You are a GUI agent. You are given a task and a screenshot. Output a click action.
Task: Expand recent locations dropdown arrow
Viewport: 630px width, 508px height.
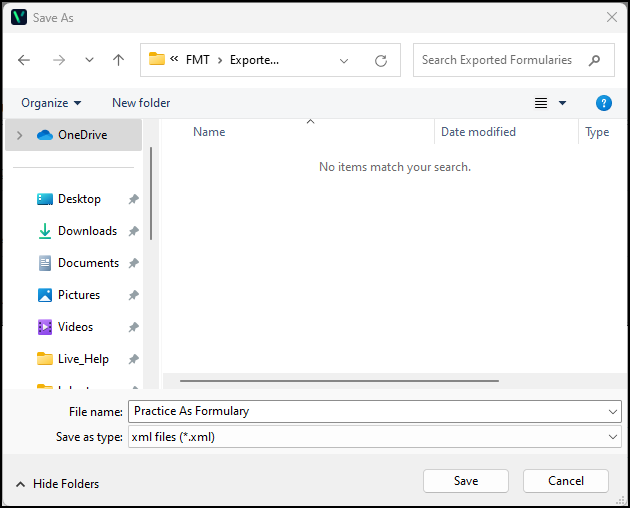pos(89,60)
